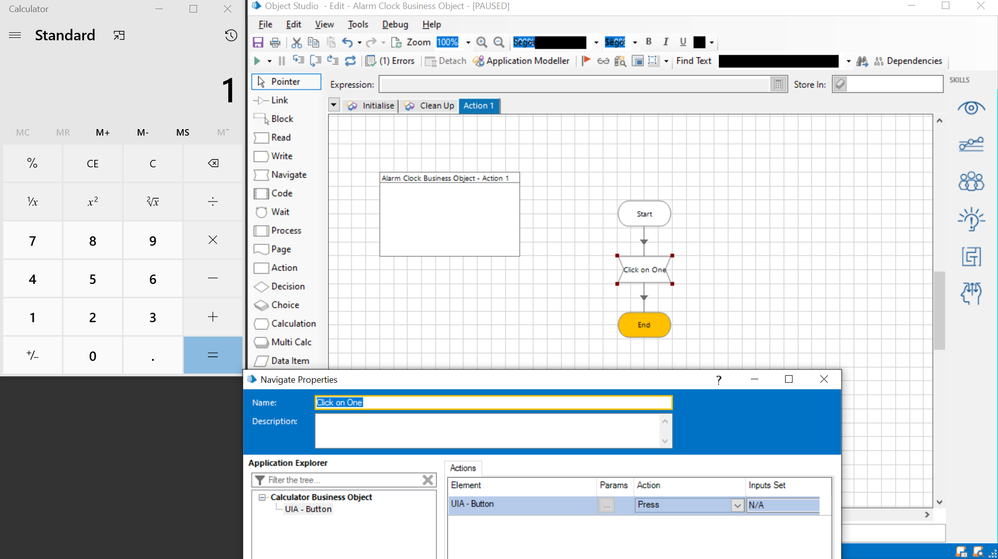Click the zoom in magnifier icon

click(x=482, y=43)
